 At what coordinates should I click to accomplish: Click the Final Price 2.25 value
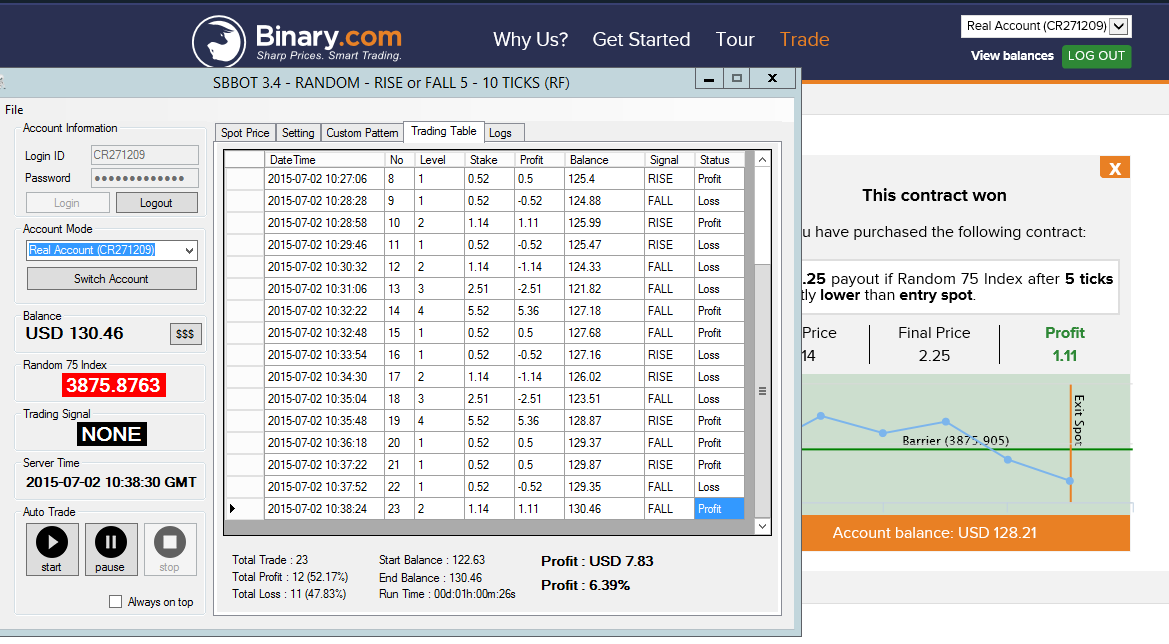tap(934, 356)
